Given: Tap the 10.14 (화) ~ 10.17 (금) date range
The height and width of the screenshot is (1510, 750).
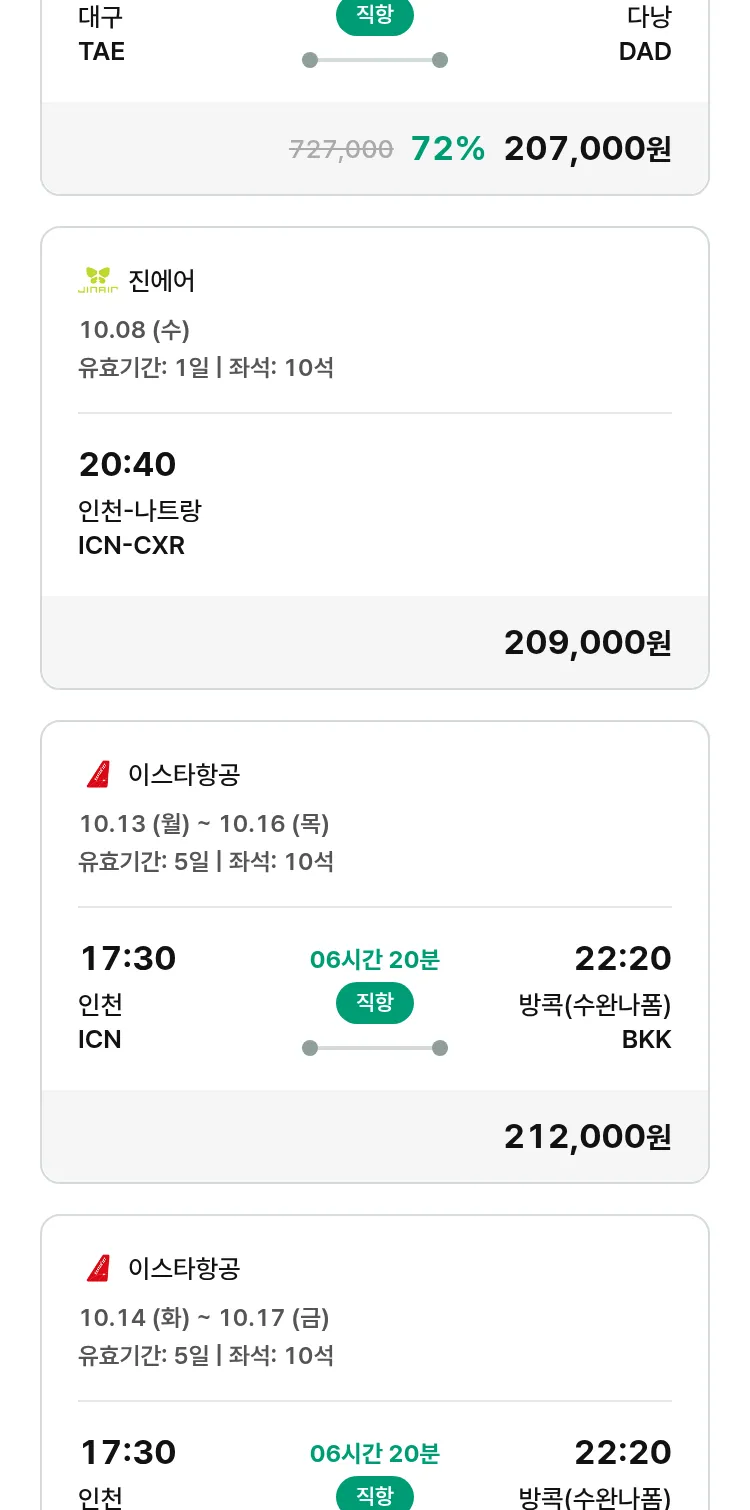Looking at the screenshot, I should click(x=204, y=1317).
